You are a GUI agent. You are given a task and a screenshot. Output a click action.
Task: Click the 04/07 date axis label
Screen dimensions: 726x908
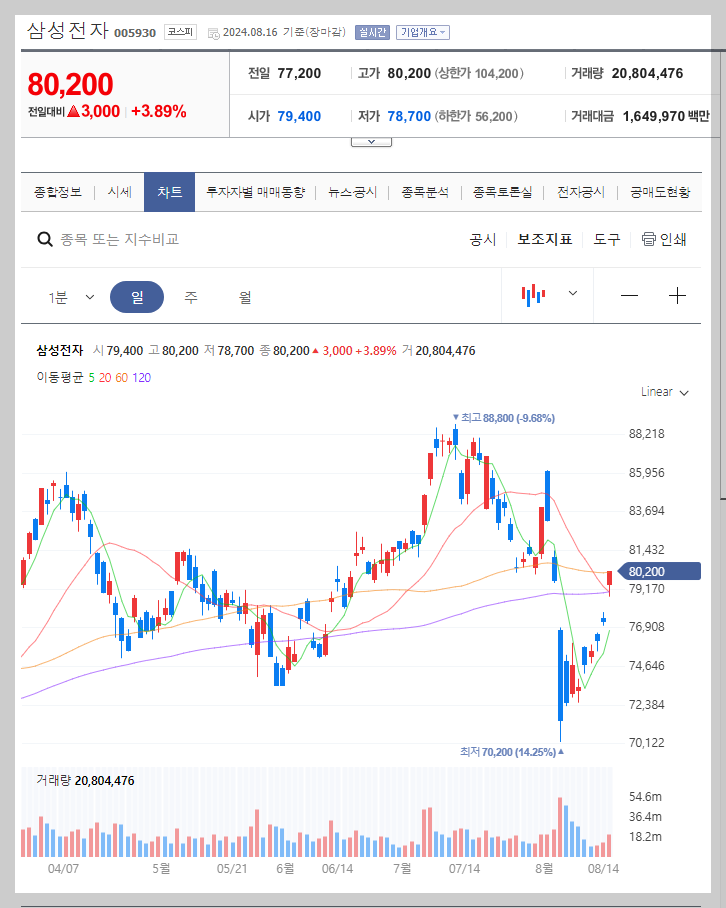coord(63,869)
